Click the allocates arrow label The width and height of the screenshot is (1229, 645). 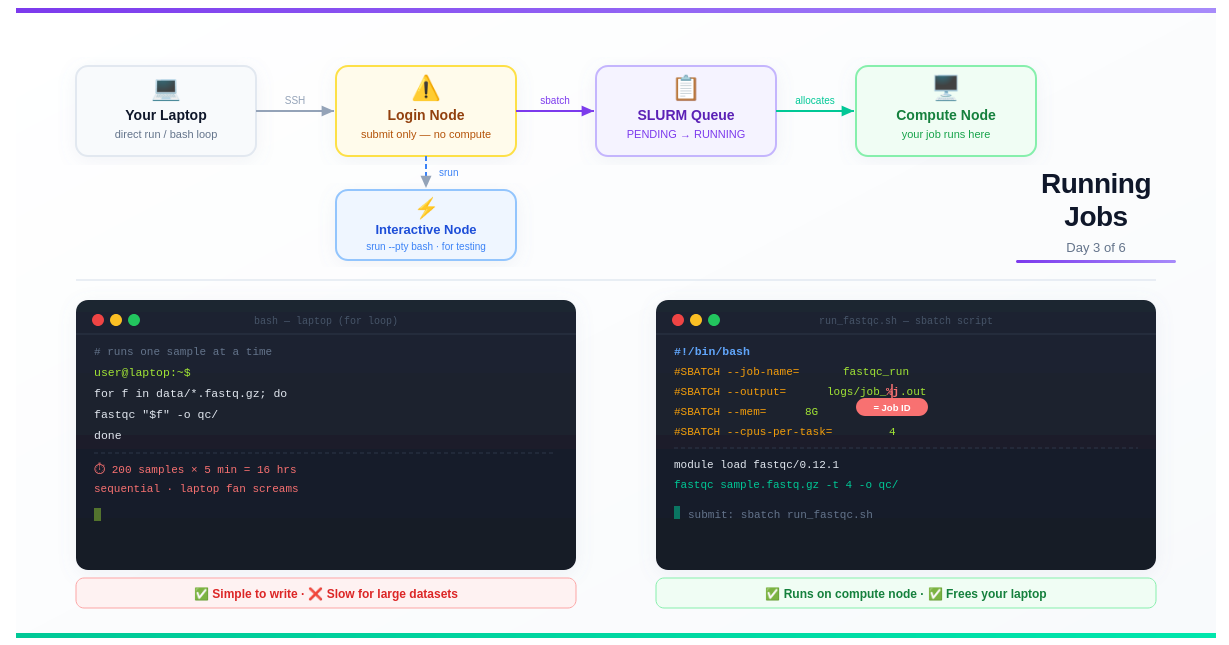click(815, 100)
